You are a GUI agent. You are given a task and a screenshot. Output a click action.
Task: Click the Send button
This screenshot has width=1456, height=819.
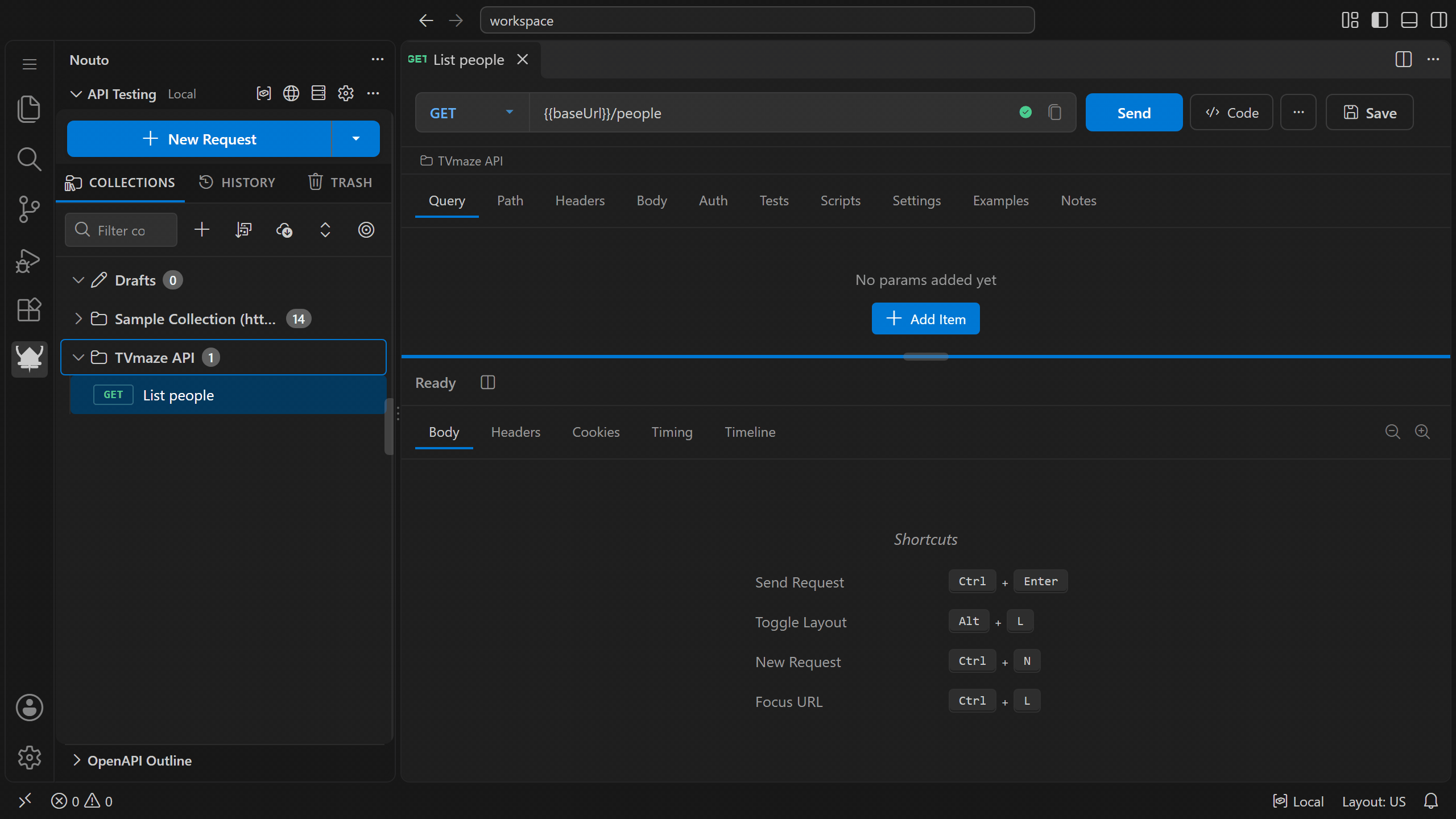1134,113
